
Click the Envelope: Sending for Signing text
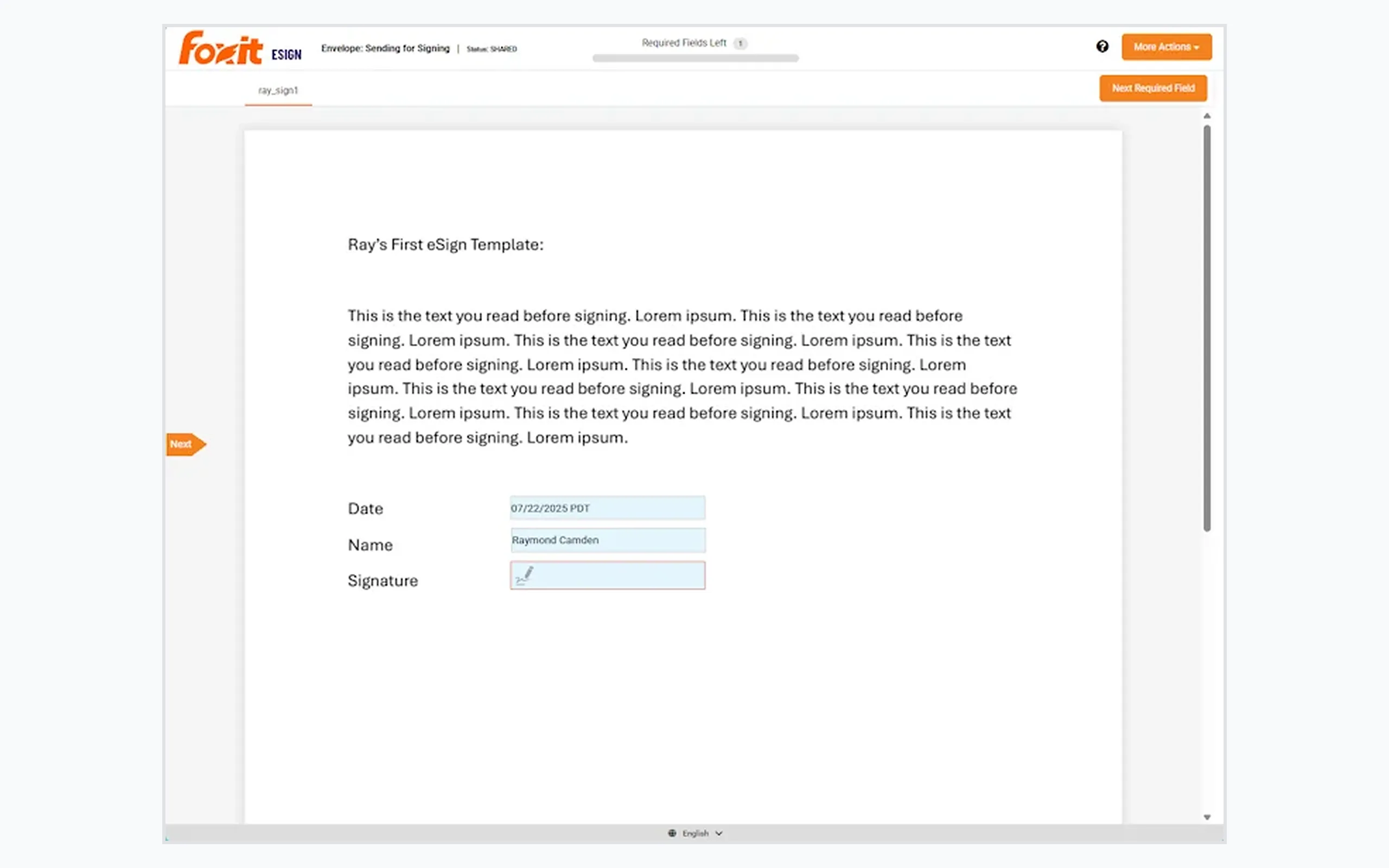pyautogui.click(x=385, y=48)
